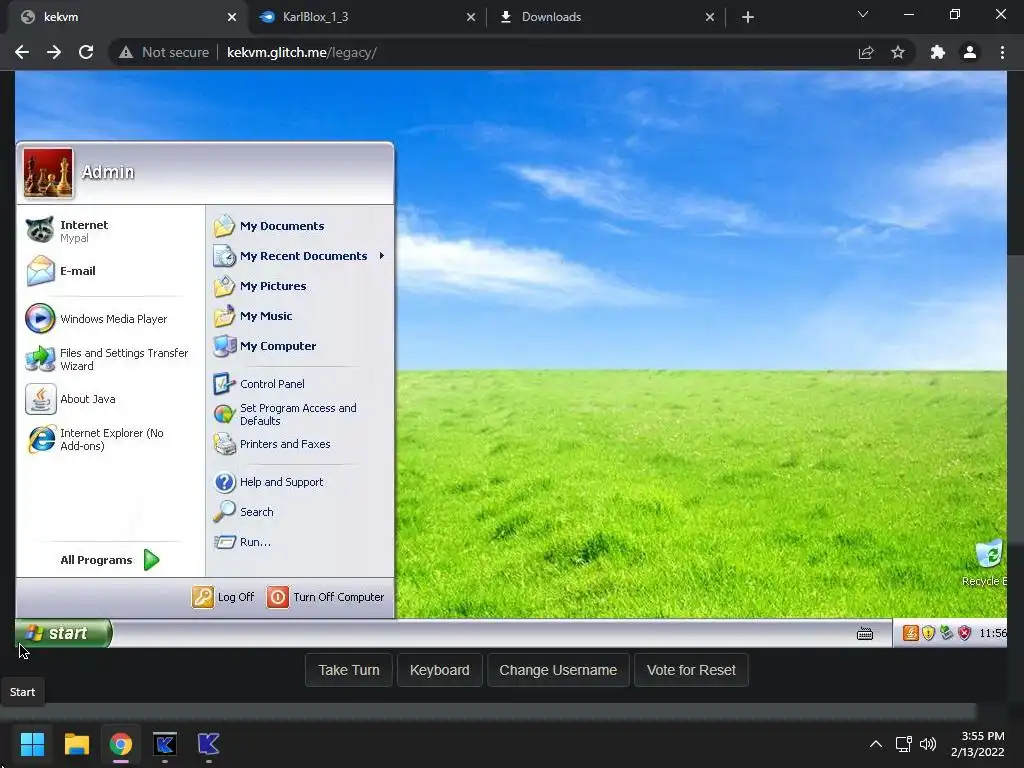
Task: Open Files and Settings Transfer Wizard icon
Action: [x=40, y=359]
